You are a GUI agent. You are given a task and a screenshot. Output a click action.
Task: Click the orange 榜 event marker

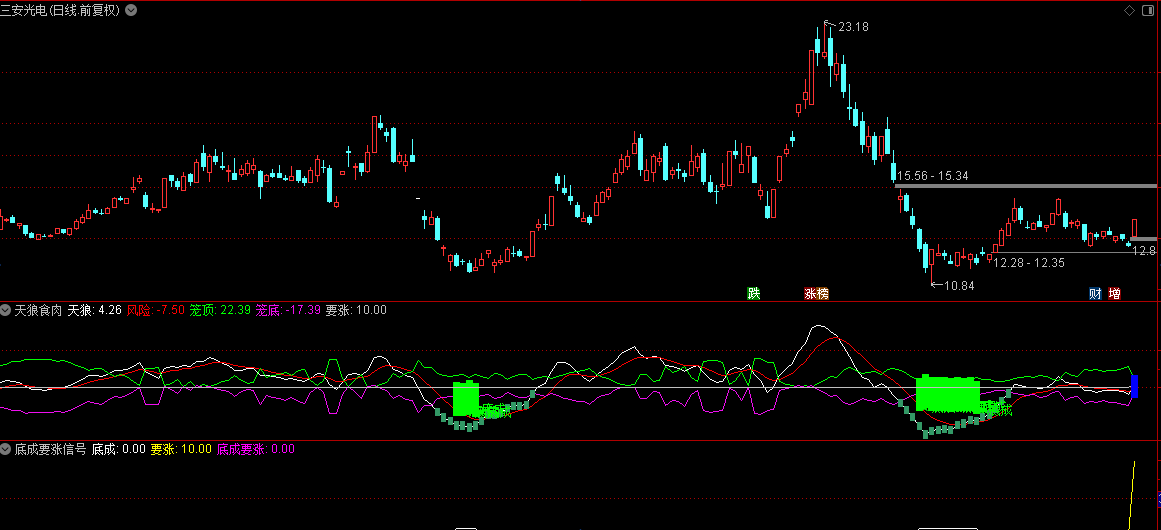click(822, 293)
